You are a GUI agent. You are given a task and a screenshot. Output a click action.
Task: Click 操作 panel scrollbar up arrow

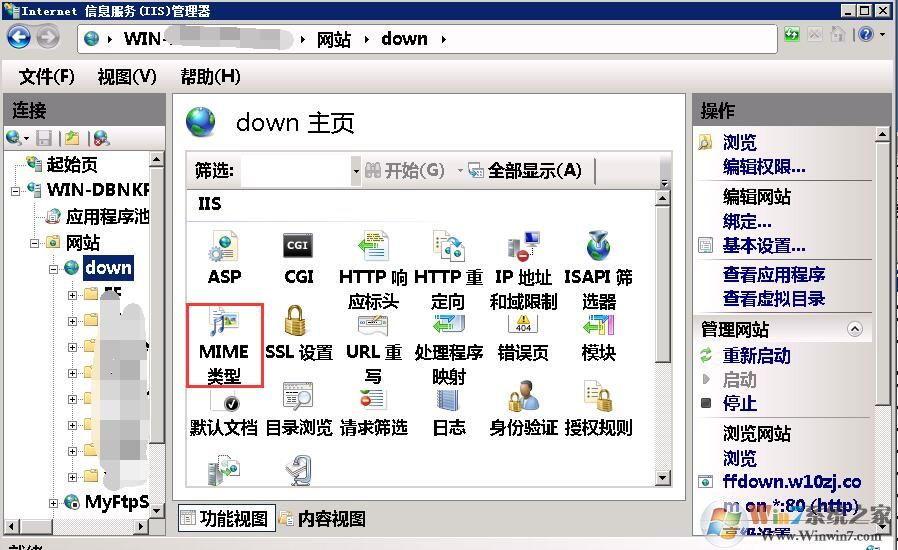(882, 135)
